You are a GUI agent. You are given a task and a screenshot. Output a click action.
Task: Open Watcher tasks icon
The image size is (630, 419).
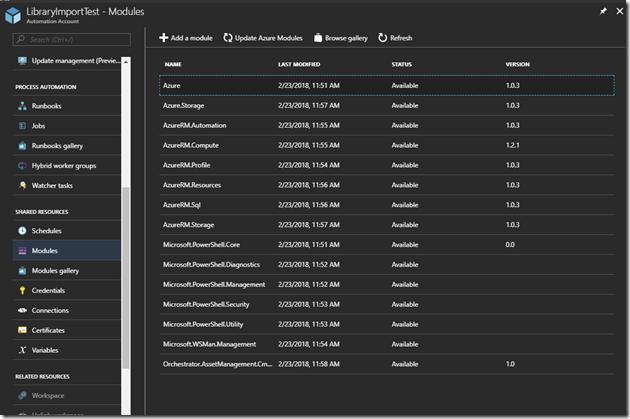22,185
